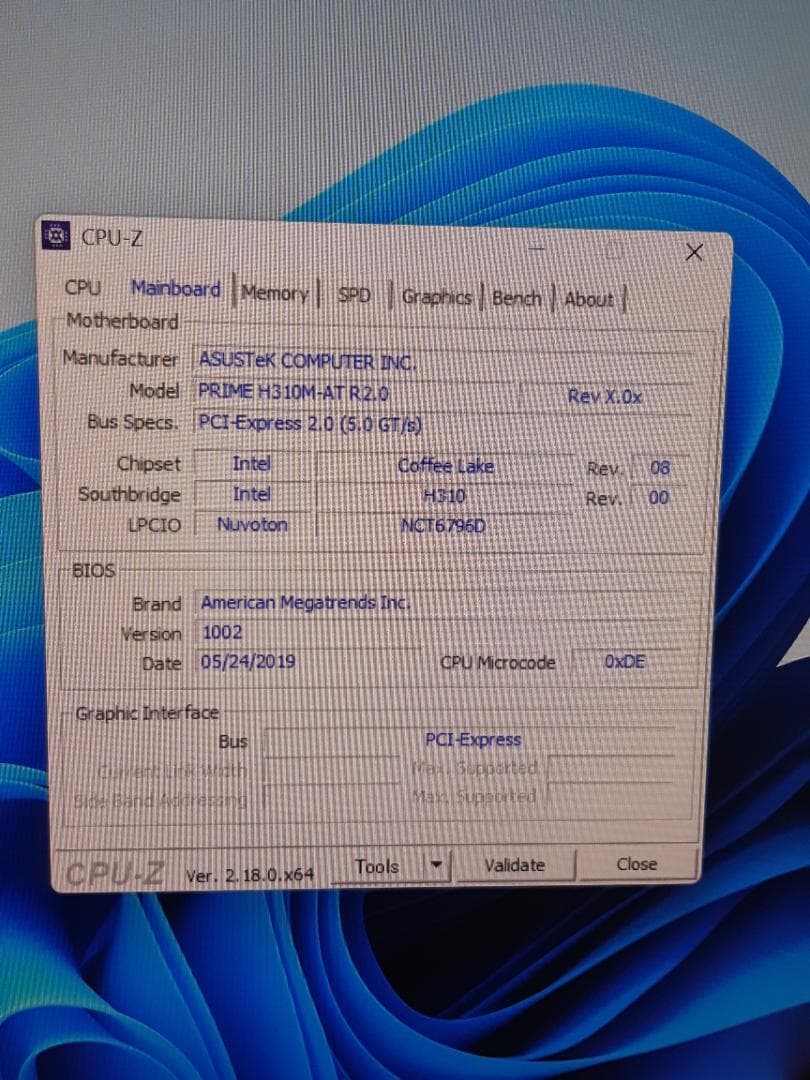The image size is (810, 1080).
Task: Click the CPU-Z logo in the title bar
Action: click(57, 237)
